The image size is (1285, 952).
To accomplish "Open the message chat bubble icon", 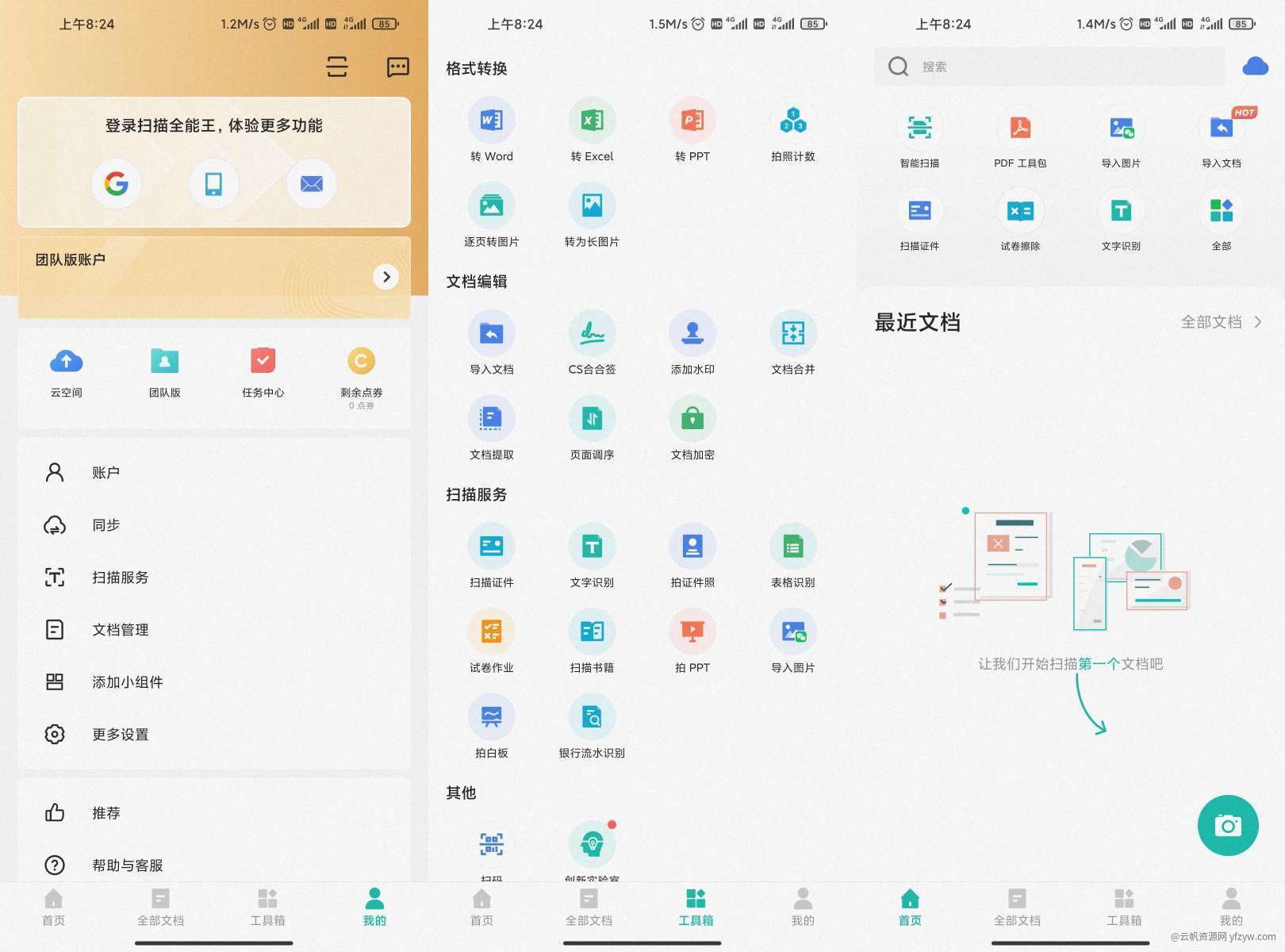I will click(397, 67).
